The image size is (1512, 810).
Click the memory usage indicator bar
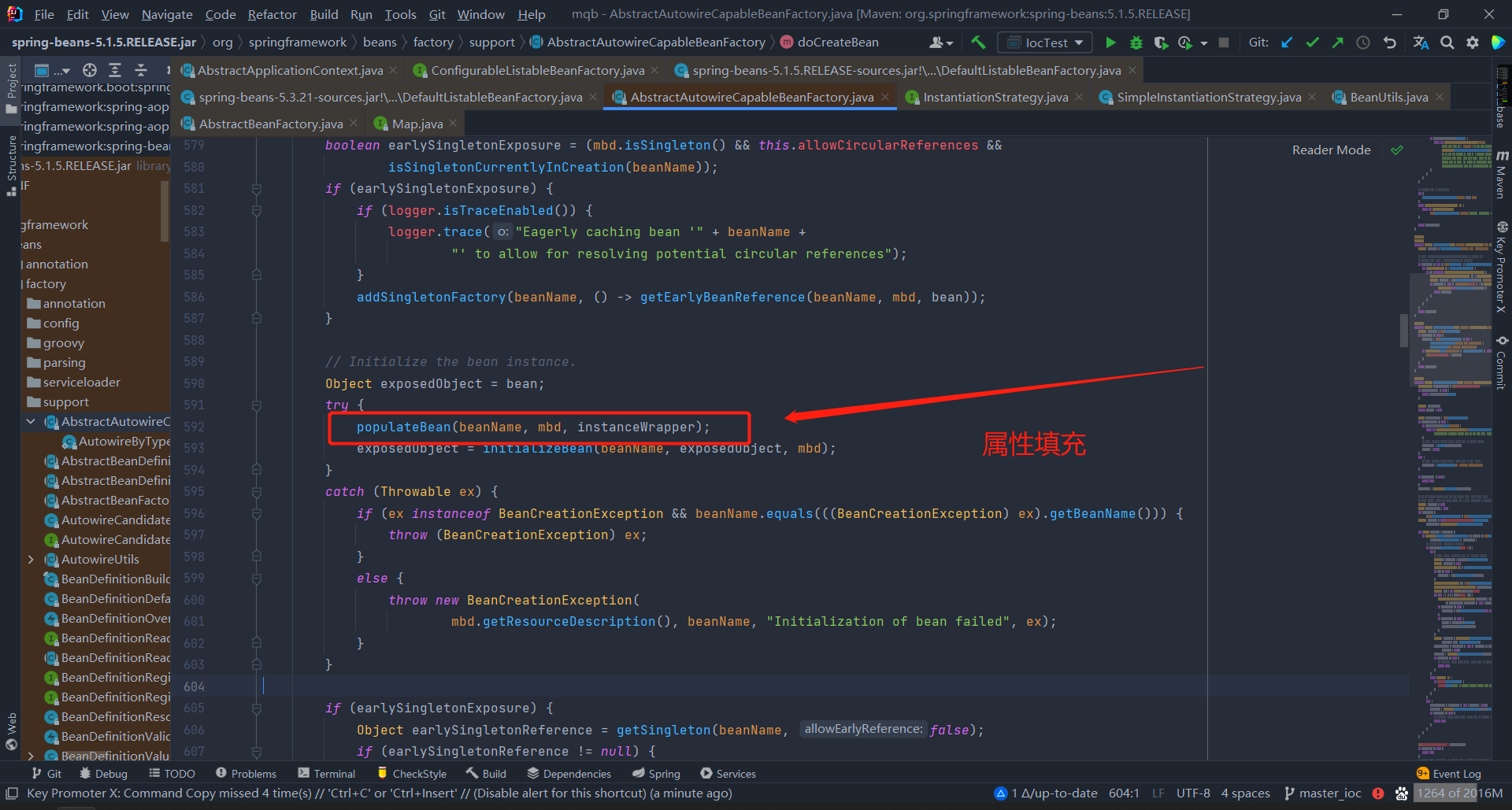coord(1459,793)
